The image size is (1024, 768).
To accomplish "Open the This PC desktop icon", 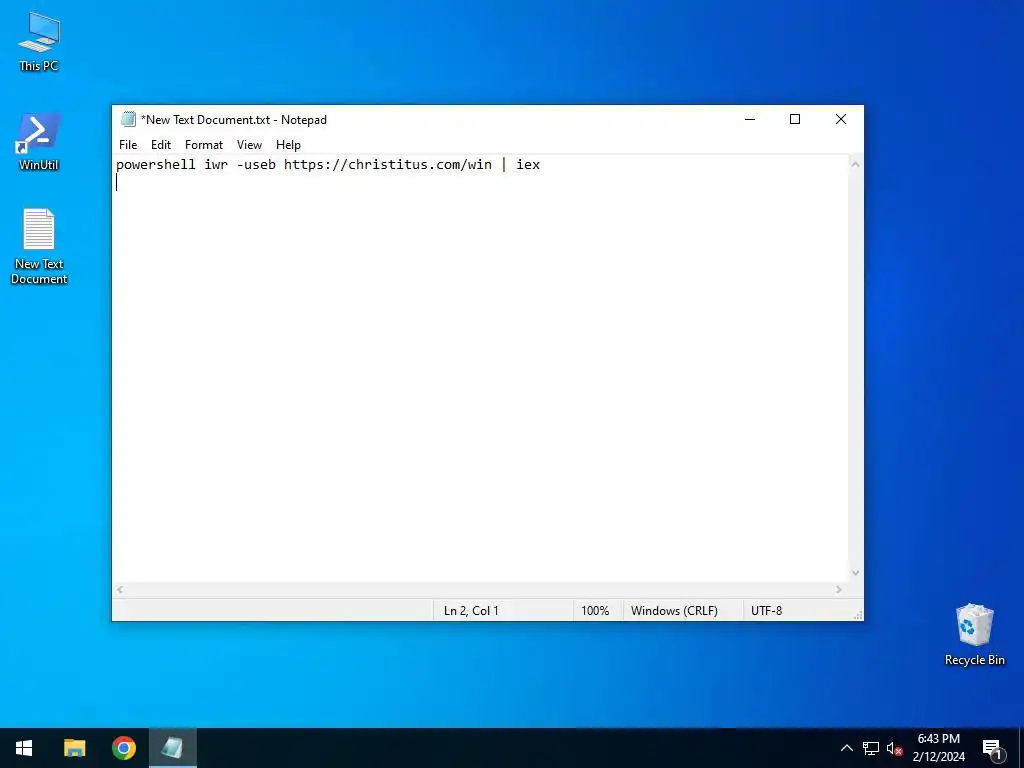I will click(x=39, y=41).
